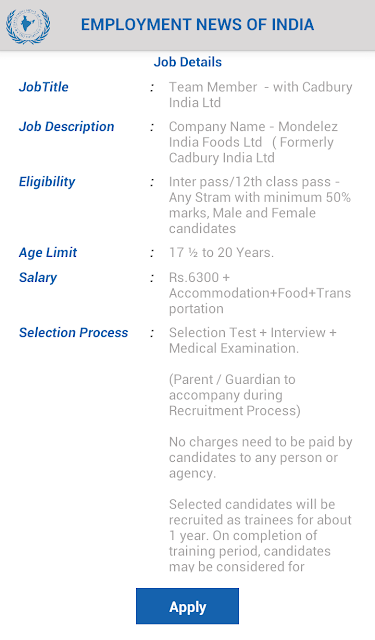Tap the 17 ½ to 20 Years value
This screenshot has width=375, height=640.
pyautogui.click(x=221, y=253)
